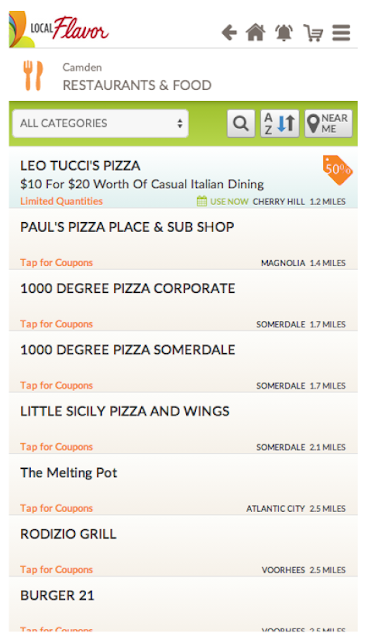The width and height of the screenshot is (368, 640).
Task: Tap for Coupons under The Melting Pot
Action: [57, 508]
